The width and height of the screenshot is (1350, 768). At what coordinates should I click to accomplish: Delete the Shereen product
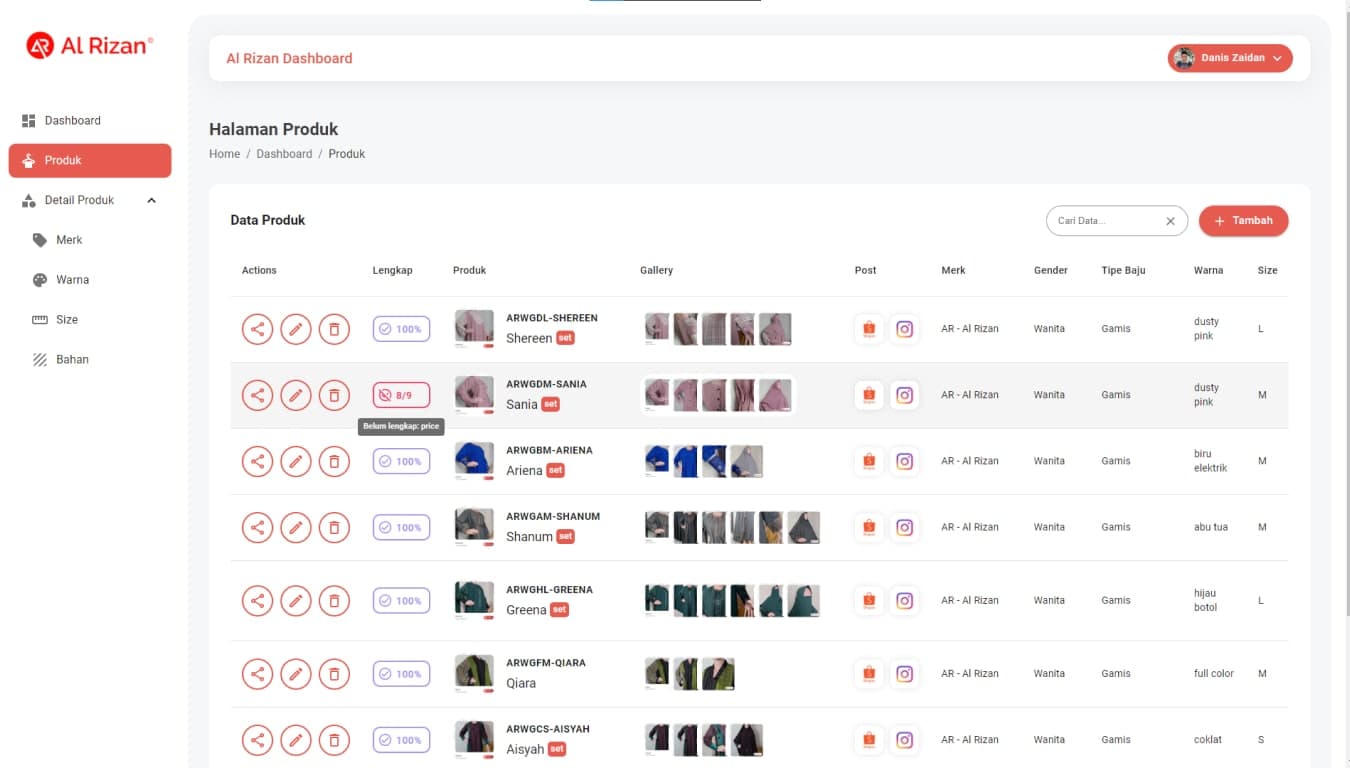point(334,329)
